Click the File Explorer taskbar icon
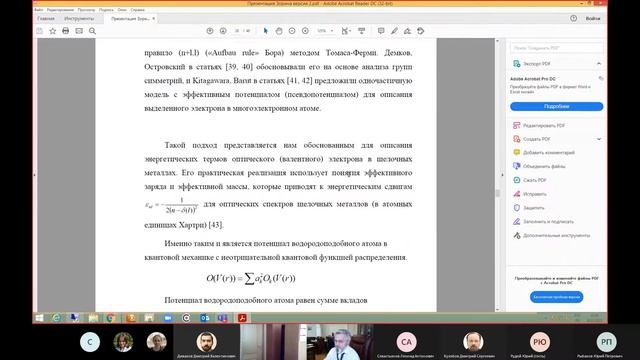 click(93, 318)
